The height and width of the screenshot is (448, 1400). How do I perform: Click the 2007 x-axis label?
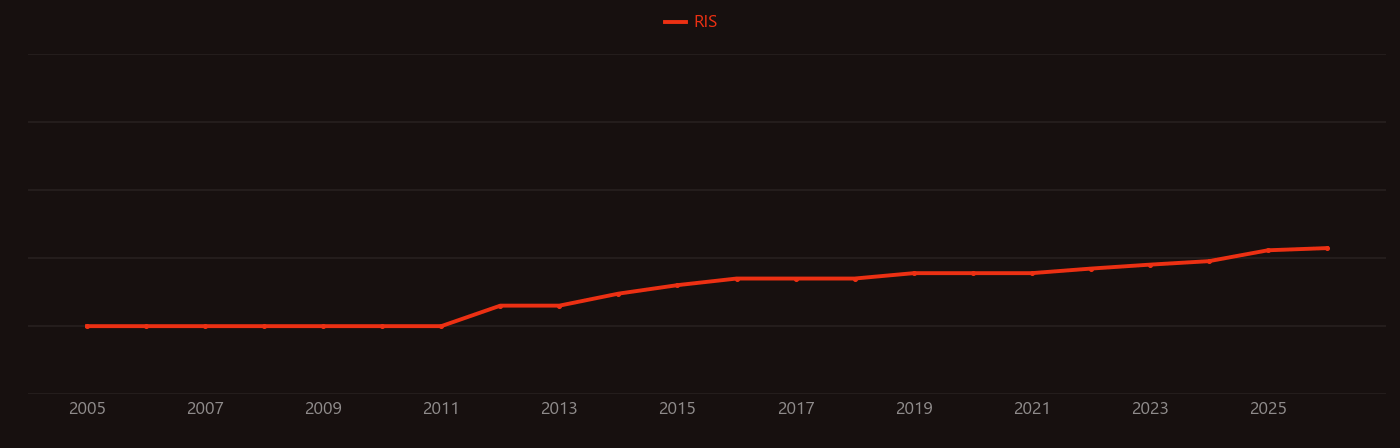point(205,409)
